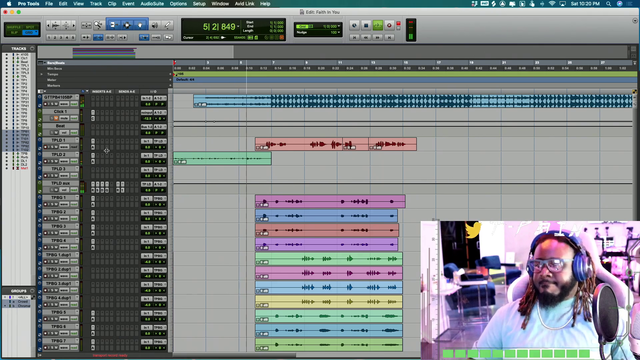Screen dimensions: 640x360
Task: Click Return to Zero transport button
Action: (x=354, y=37)
